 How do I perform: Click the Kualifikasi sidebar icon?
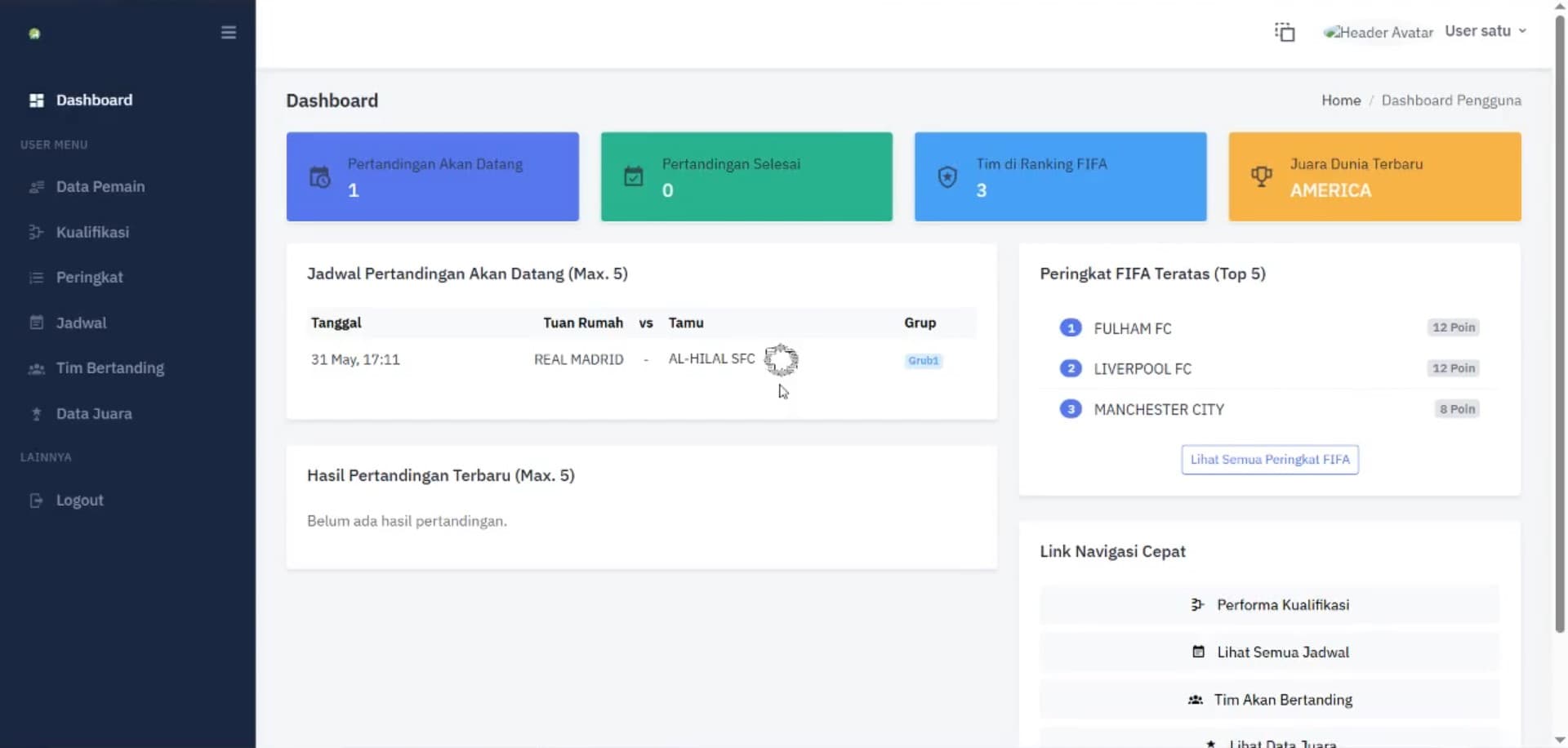pyautogui.click(x=36, y=232)
